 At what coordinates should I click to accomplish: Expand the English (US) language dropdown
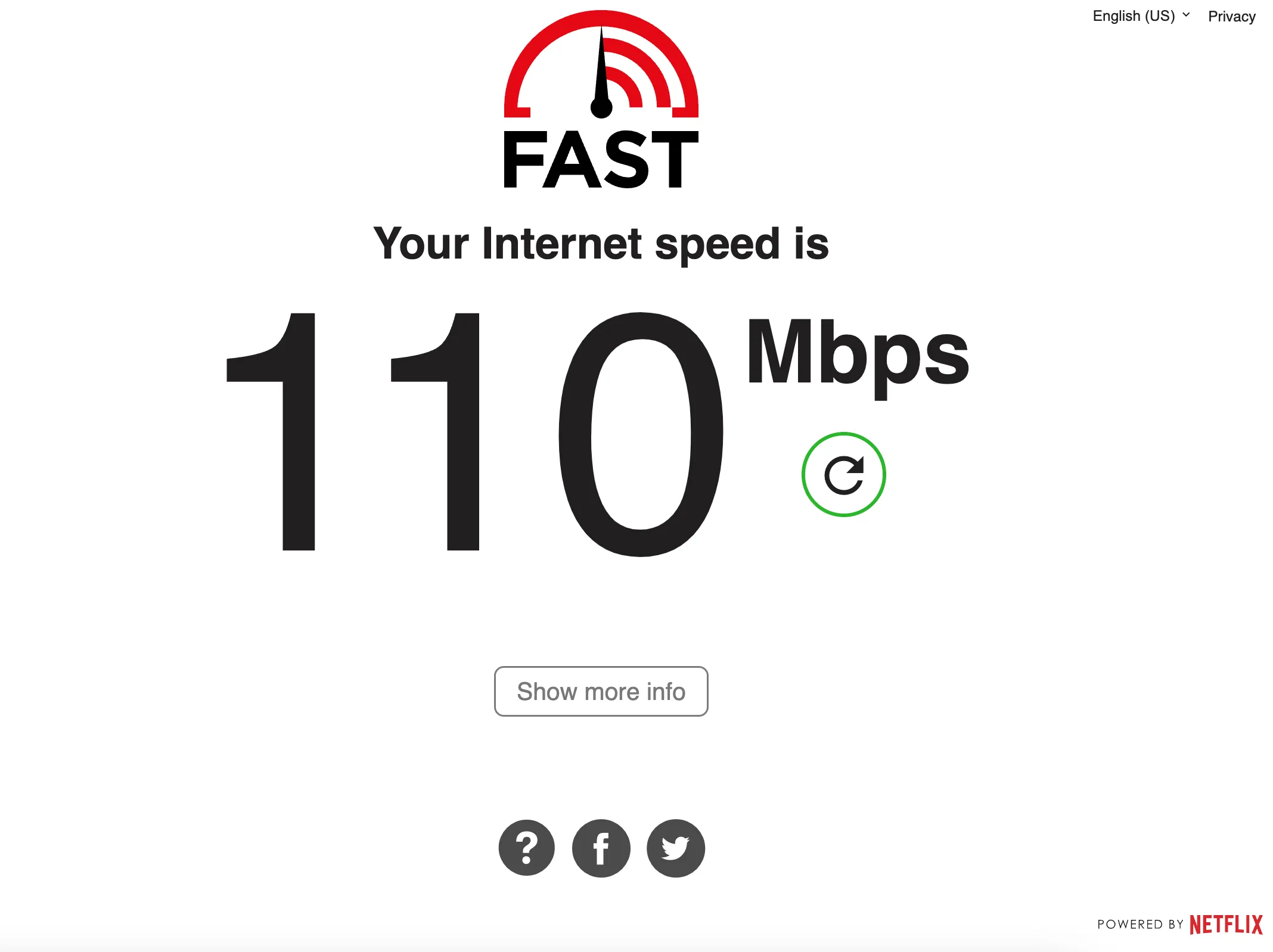click(1141, 16)
